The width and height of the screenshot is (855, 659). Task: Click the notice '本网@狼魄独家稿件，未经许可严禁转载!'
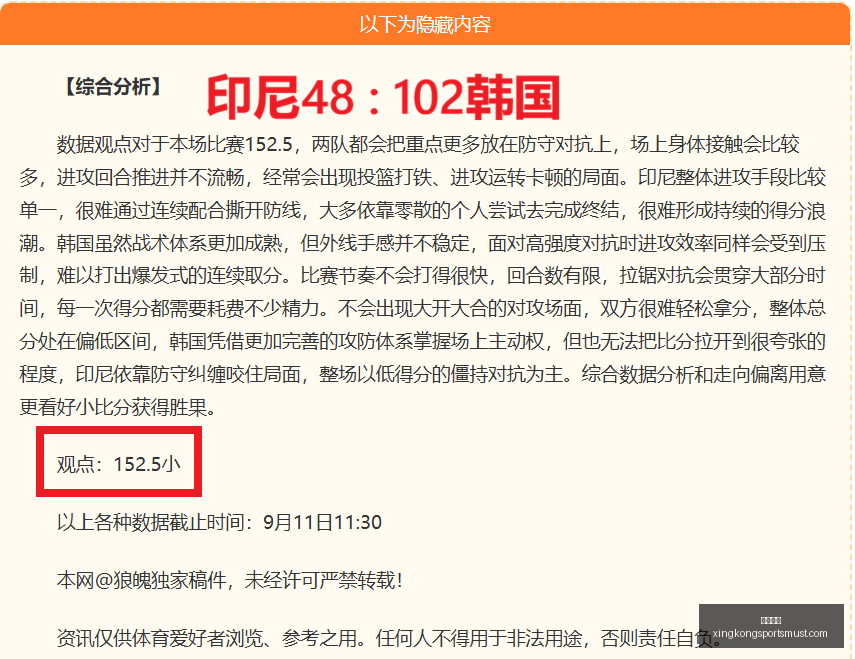[230, 580]
